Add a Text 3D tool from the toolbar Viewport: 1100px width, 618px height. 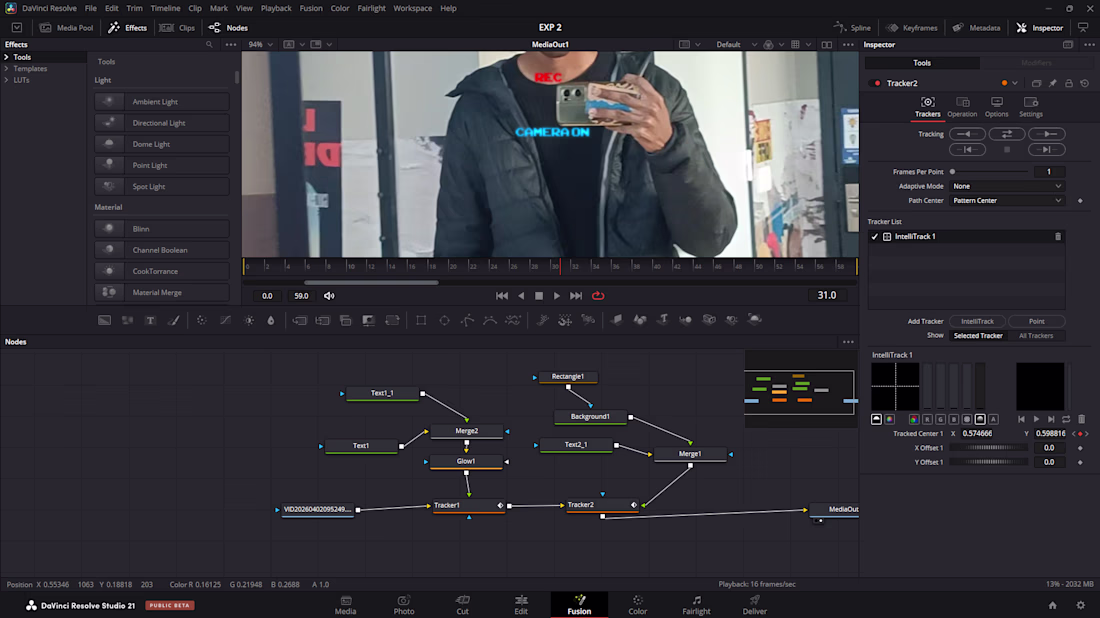(x=663, y=320)
